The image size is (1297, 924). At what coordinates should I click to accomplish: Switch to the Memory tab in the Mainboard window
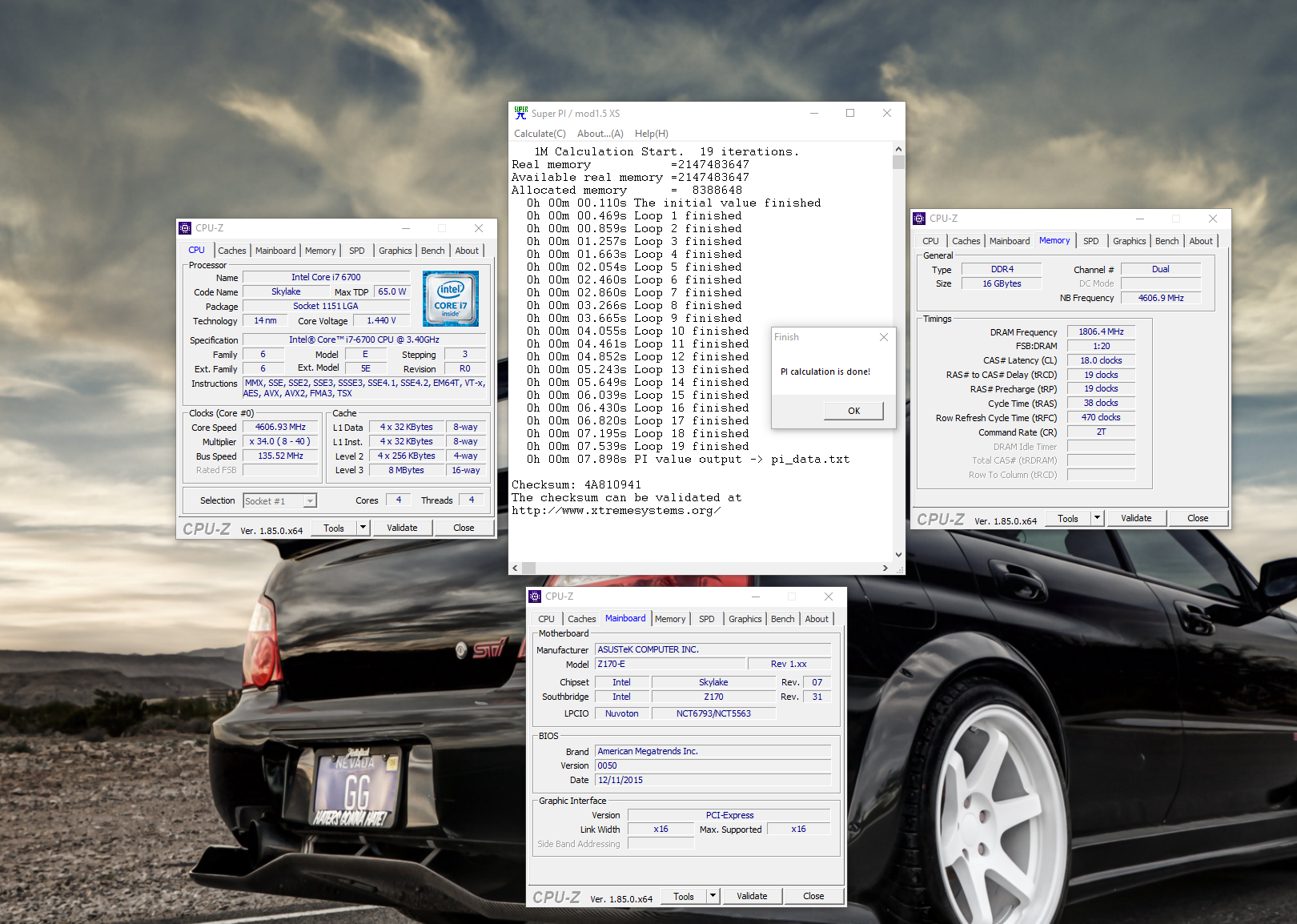point(670,619)
